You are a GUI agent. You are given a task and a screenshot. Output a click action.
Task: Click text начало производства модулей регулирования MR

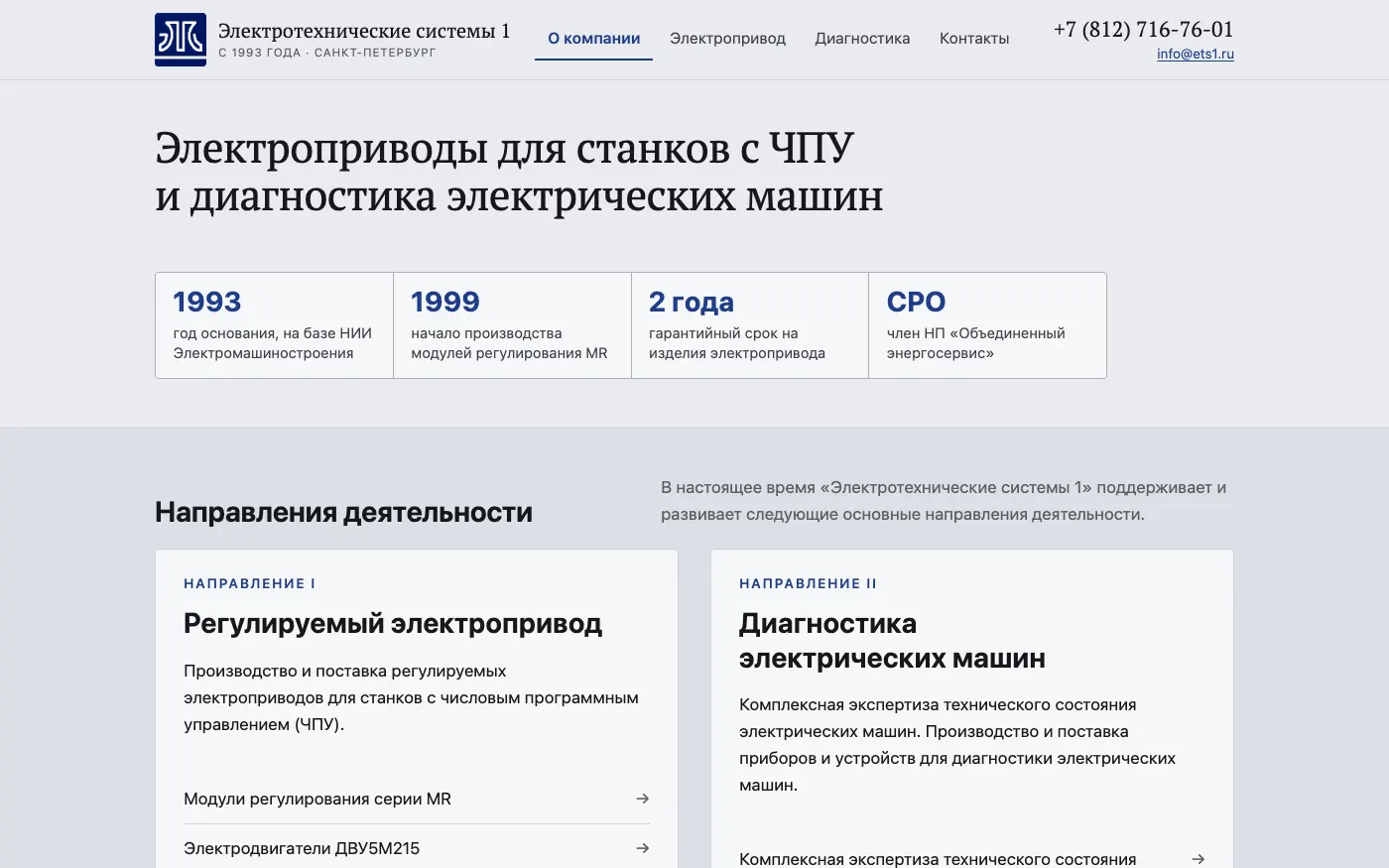pyautogui.click(x=509, y=343)
